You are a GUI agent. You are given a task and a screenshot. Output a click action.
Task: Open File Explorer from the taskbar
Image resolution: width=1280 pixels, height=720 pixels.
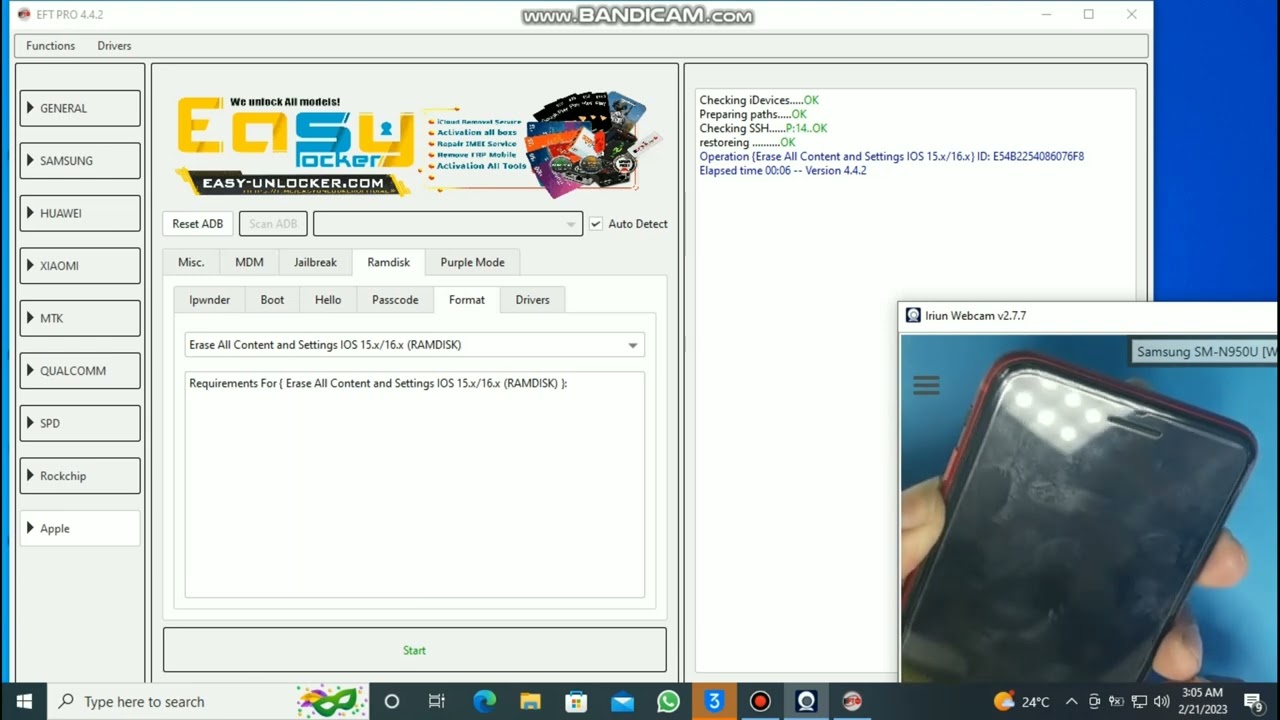pos(530,701)
